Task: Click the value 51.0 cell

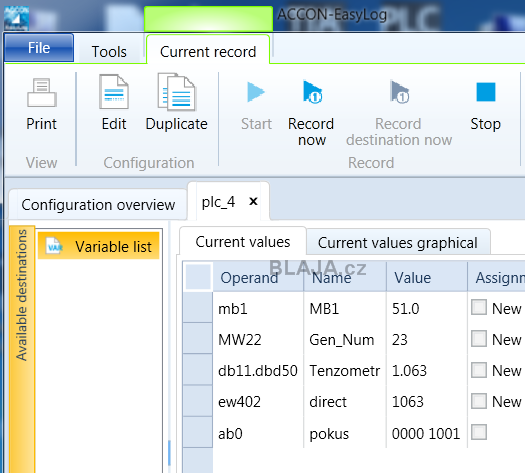Action: pyautogui.click(x=427, y=308)
